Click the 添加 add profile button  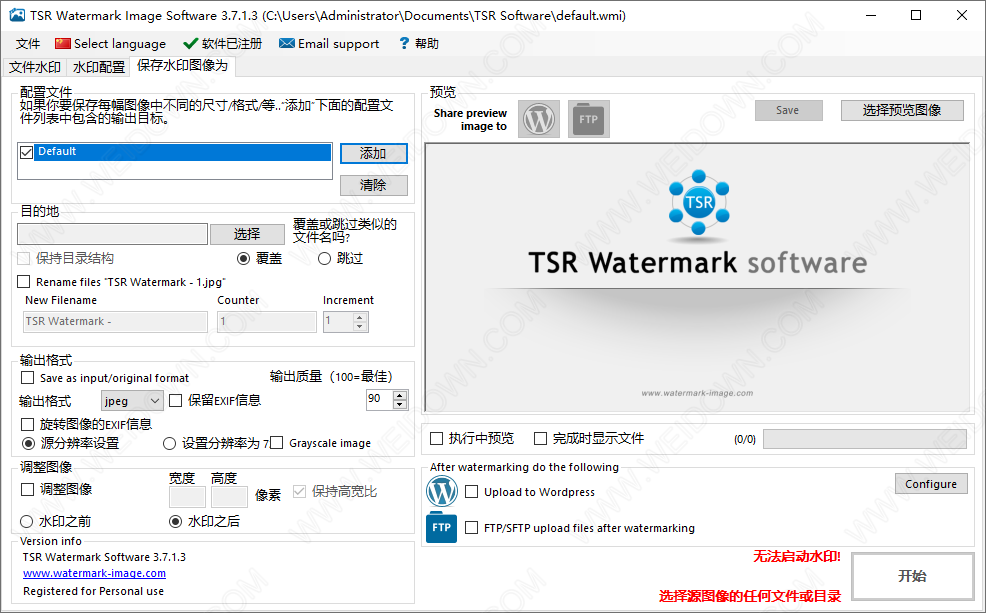(374, 153)
